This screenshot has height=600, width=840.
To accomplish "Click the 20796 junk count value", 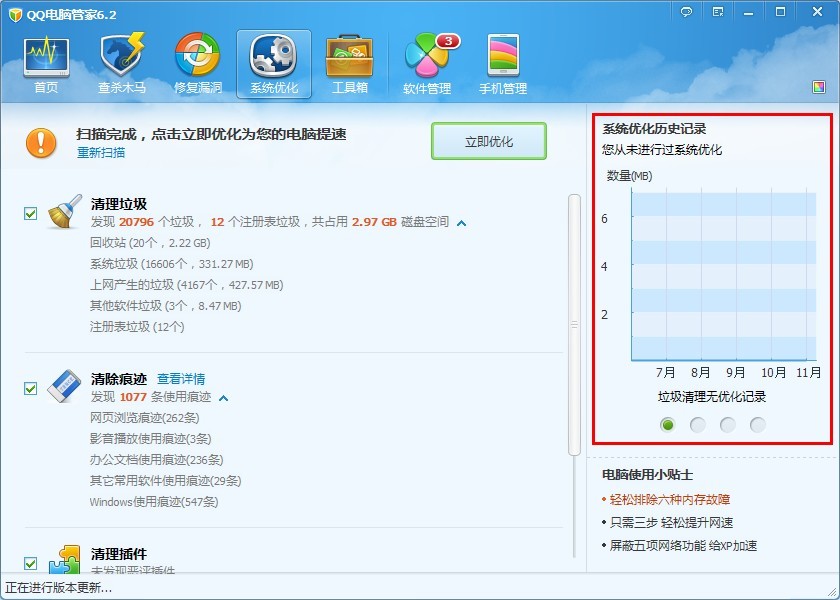I will point(137,222).
